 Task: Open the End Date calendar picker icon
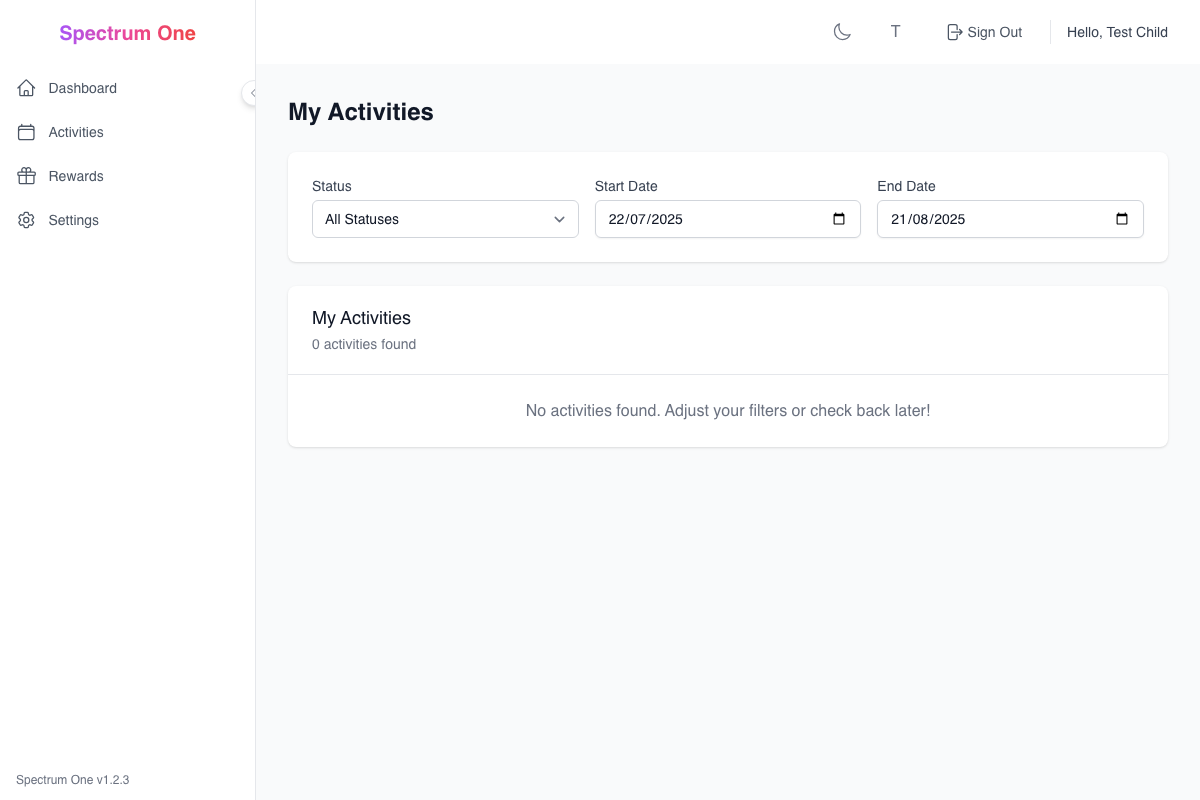[1121, 218]
